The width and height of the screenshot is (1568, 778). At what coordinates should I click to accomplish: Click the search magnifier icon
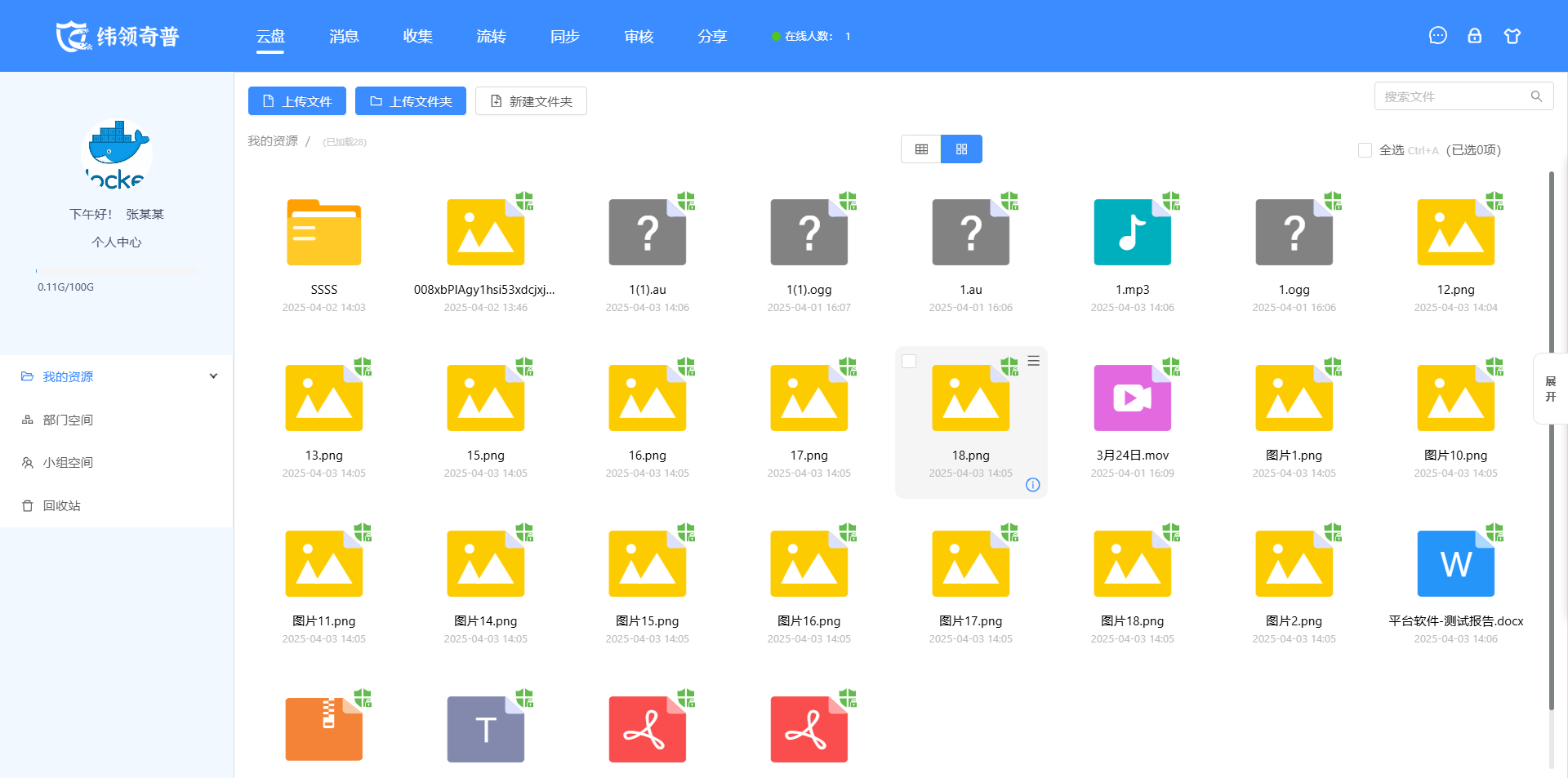click(1536, 96)
